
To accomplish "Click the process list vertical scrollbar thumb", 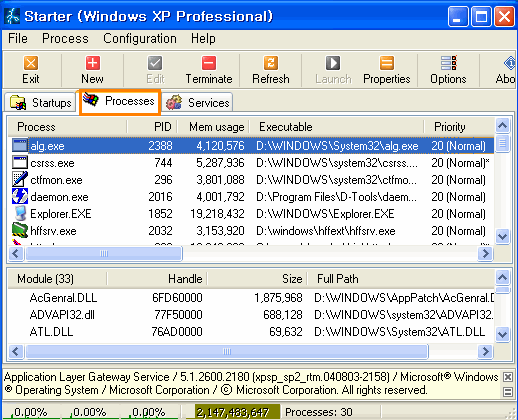I will click(x=502, y=143).
